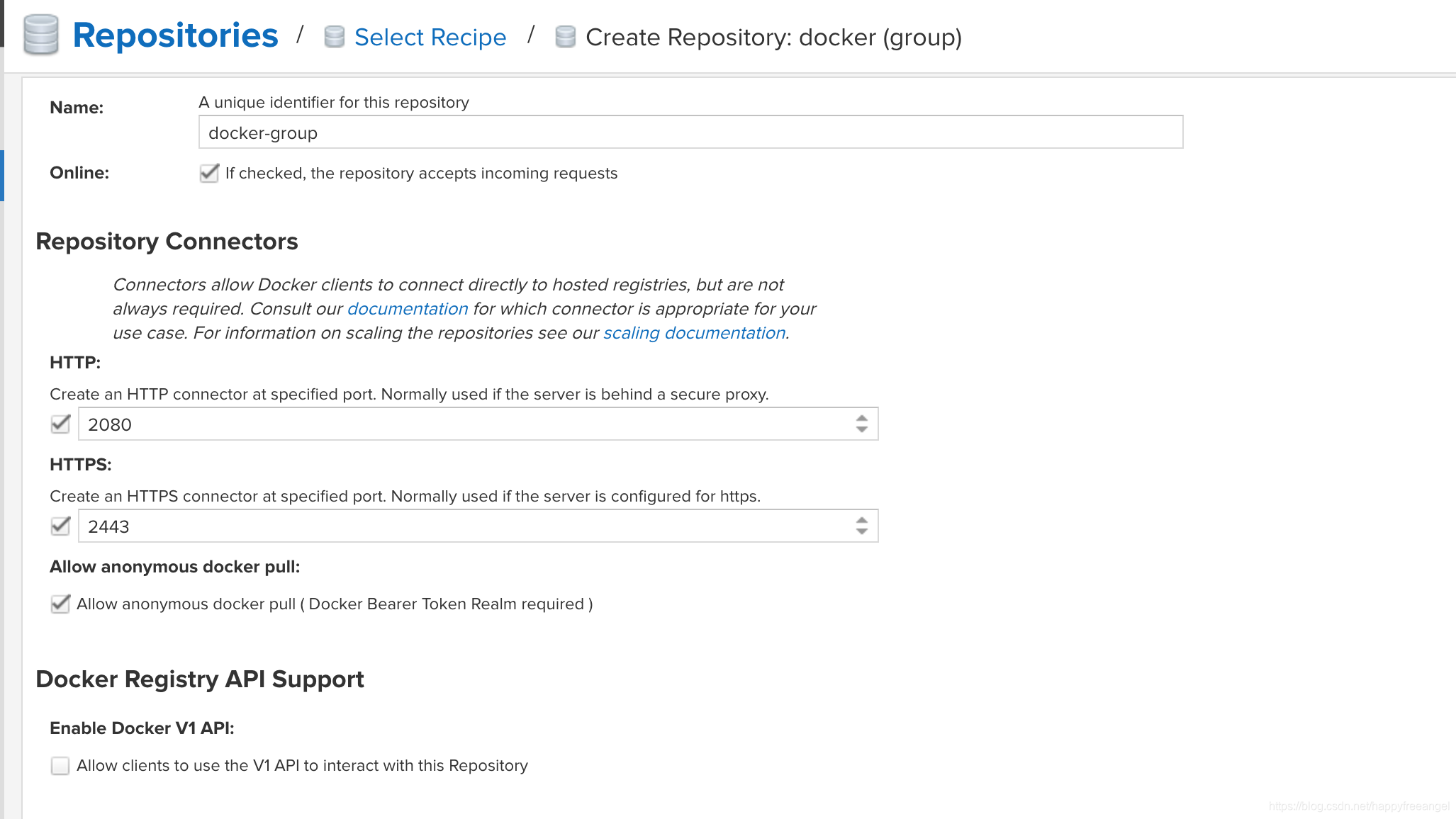This screenshot has width=1456, height=819.
Task: Click the 'Docker Registry API Support' heading
Action: point(200,679)
